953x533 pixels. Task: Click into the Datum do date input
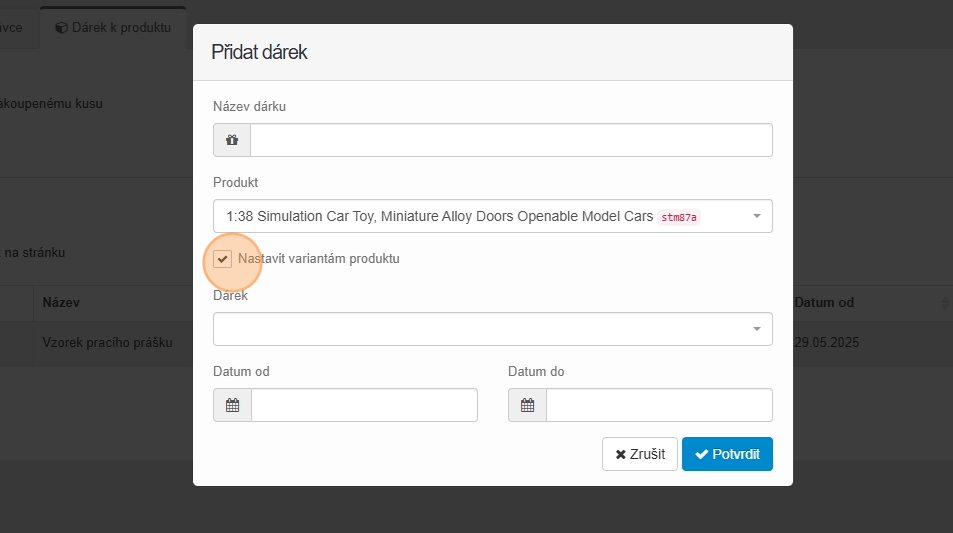[659, 405]
